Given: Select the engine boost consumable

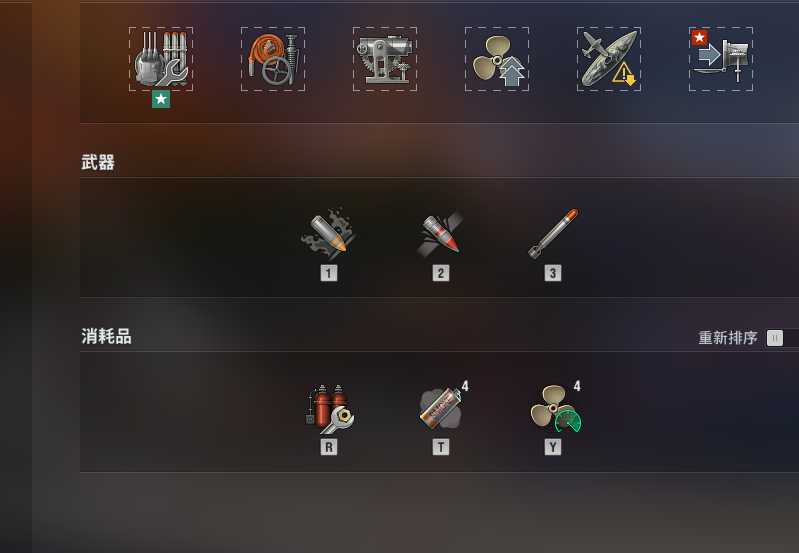Looking at the screenshot, I should (x=555, y=408).
